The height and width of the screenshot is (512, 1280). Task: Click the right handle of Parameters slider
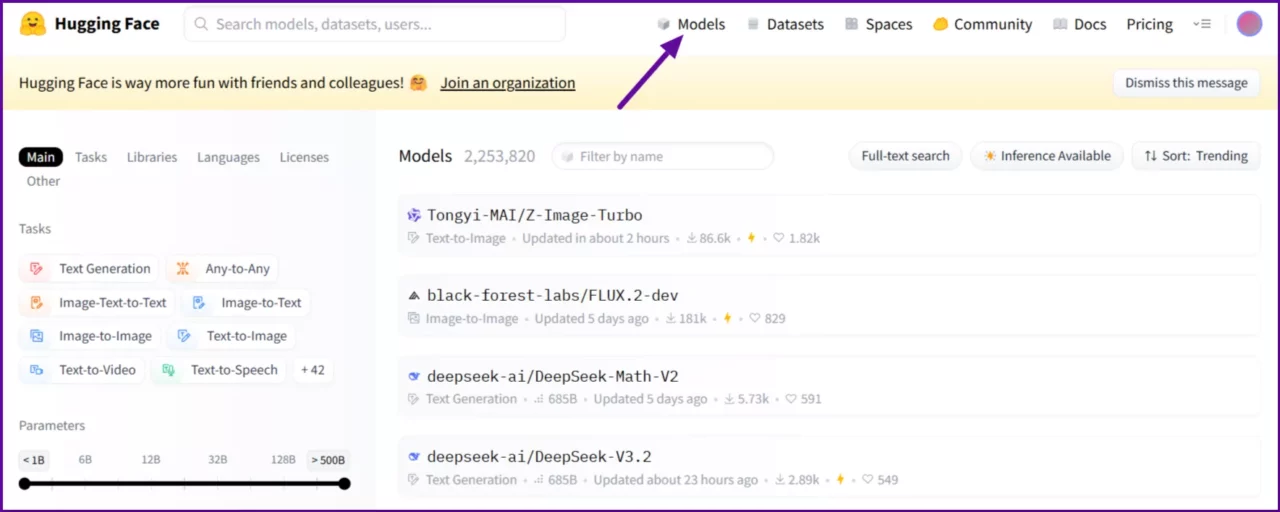344,484
